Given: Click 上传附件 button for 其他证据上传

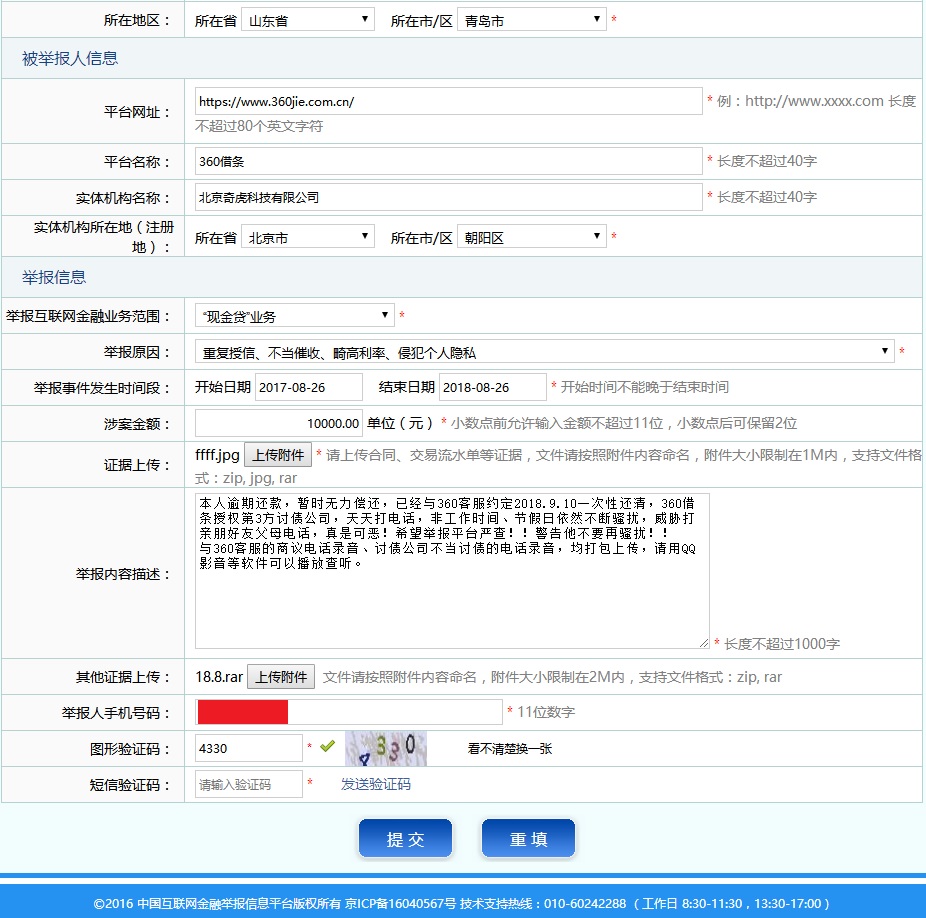Looking at the screenshot, I should click(x=281, y=677).
